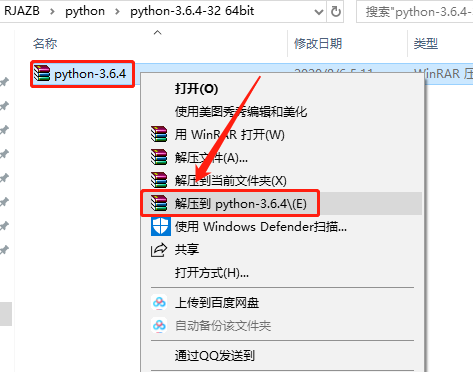The image size is (473, 372).
Task: Click WinRAR icon beside 解压文件(A)...
Action: (x=159, y=157)
